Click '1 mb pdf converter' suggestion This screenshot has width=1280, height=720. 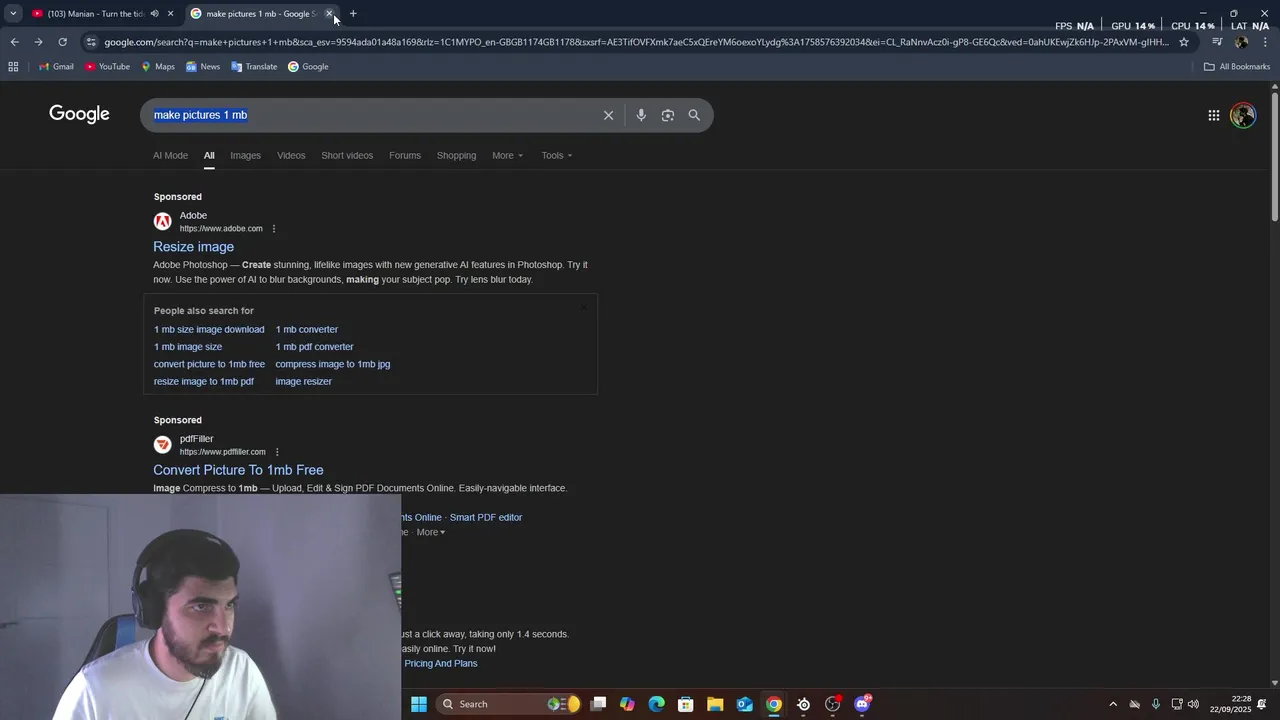coord(314,347)
